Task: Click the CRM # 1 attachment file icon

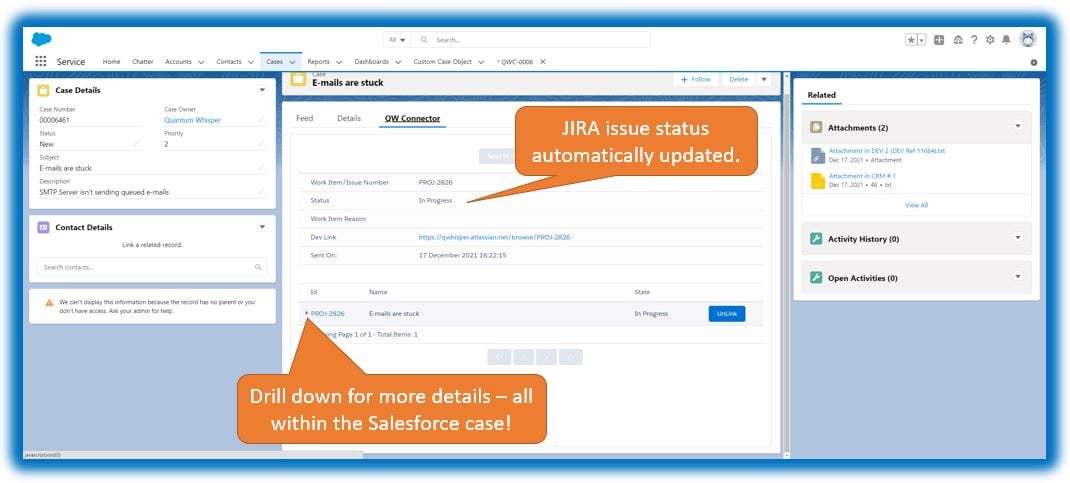Action: [x=818, y=181]
